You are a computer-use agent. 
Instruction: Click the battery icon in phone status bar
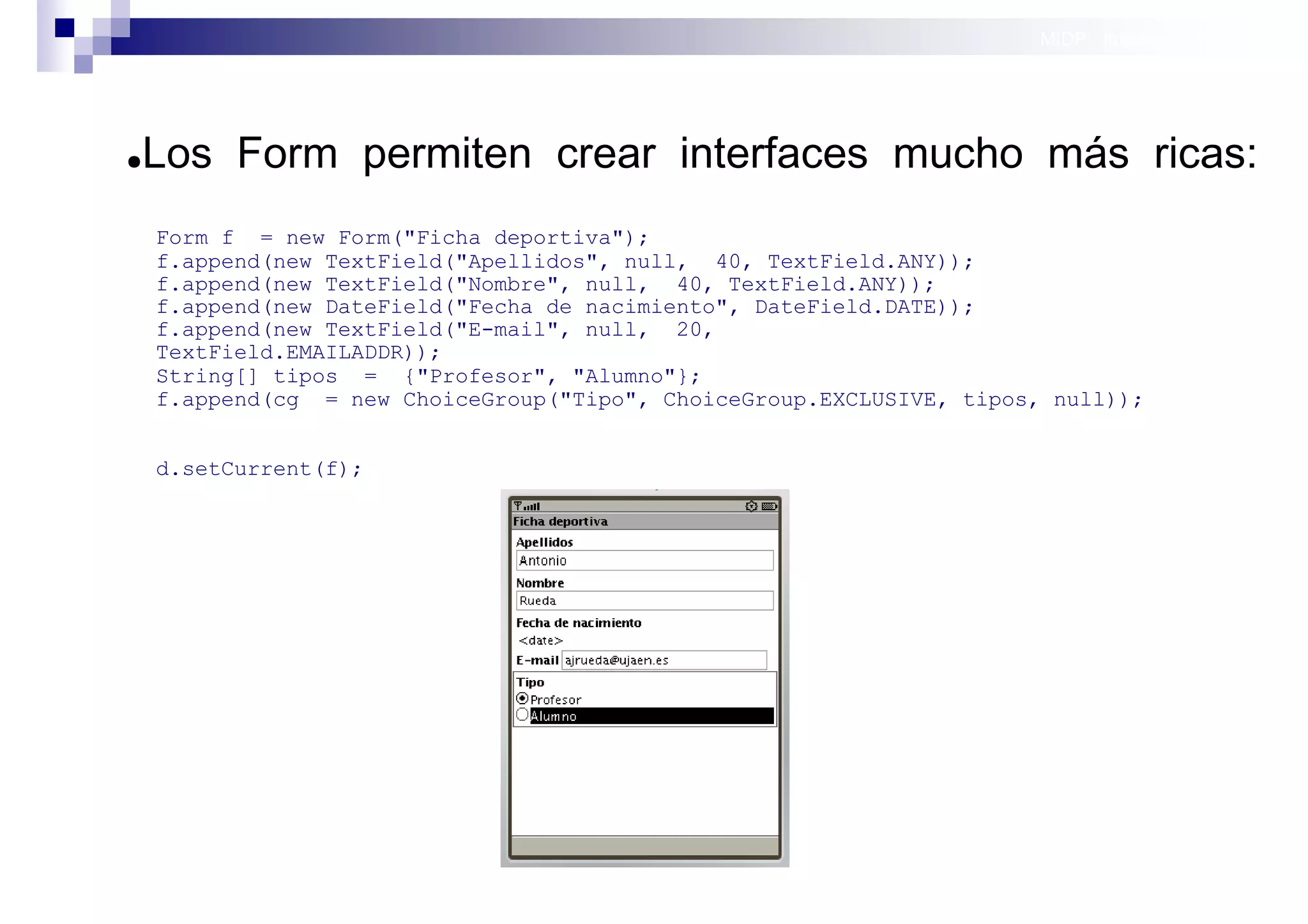pyautogui.click(x=769, y=506)
